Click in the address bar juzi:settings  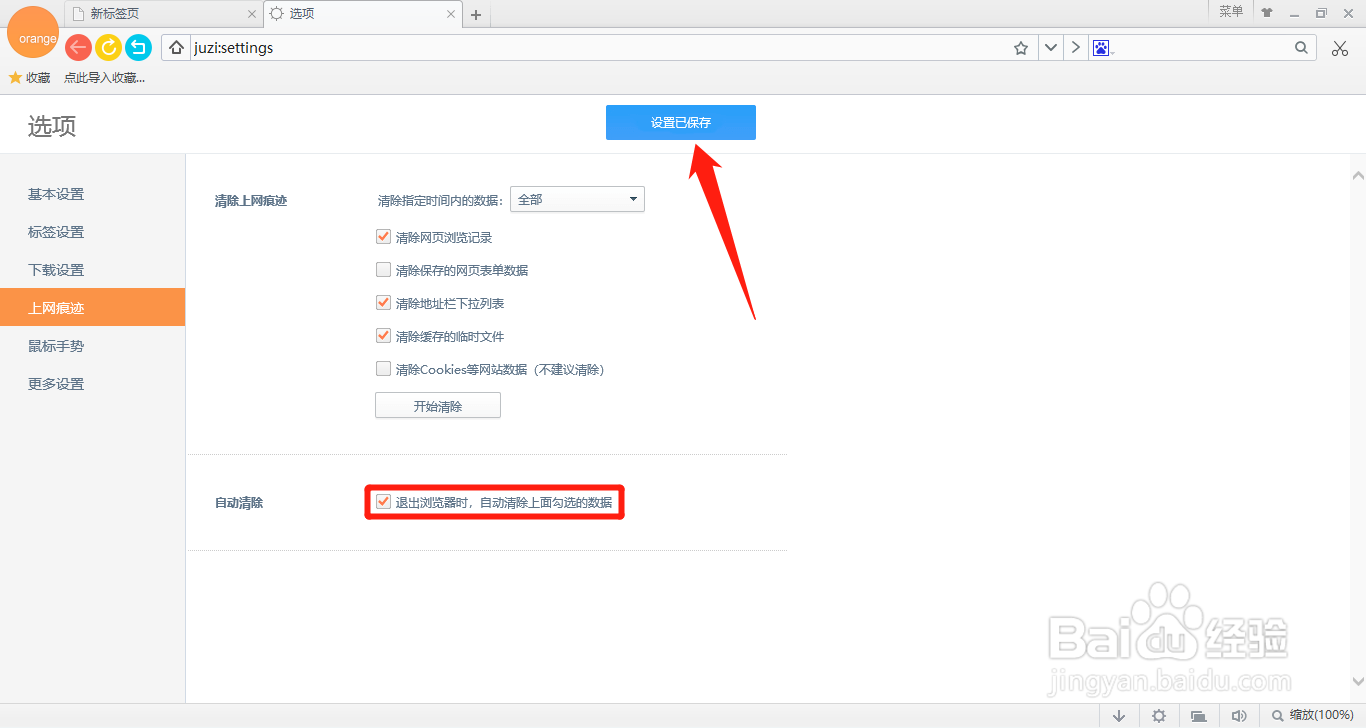600,48
